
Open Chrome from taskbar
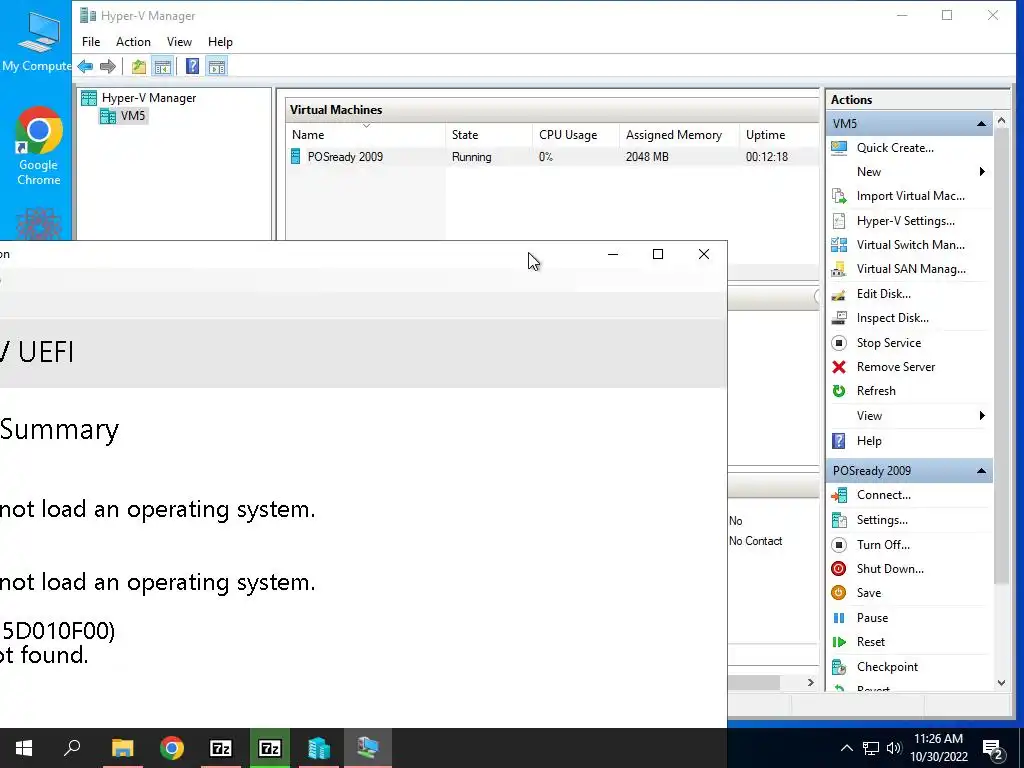point(172,748)
